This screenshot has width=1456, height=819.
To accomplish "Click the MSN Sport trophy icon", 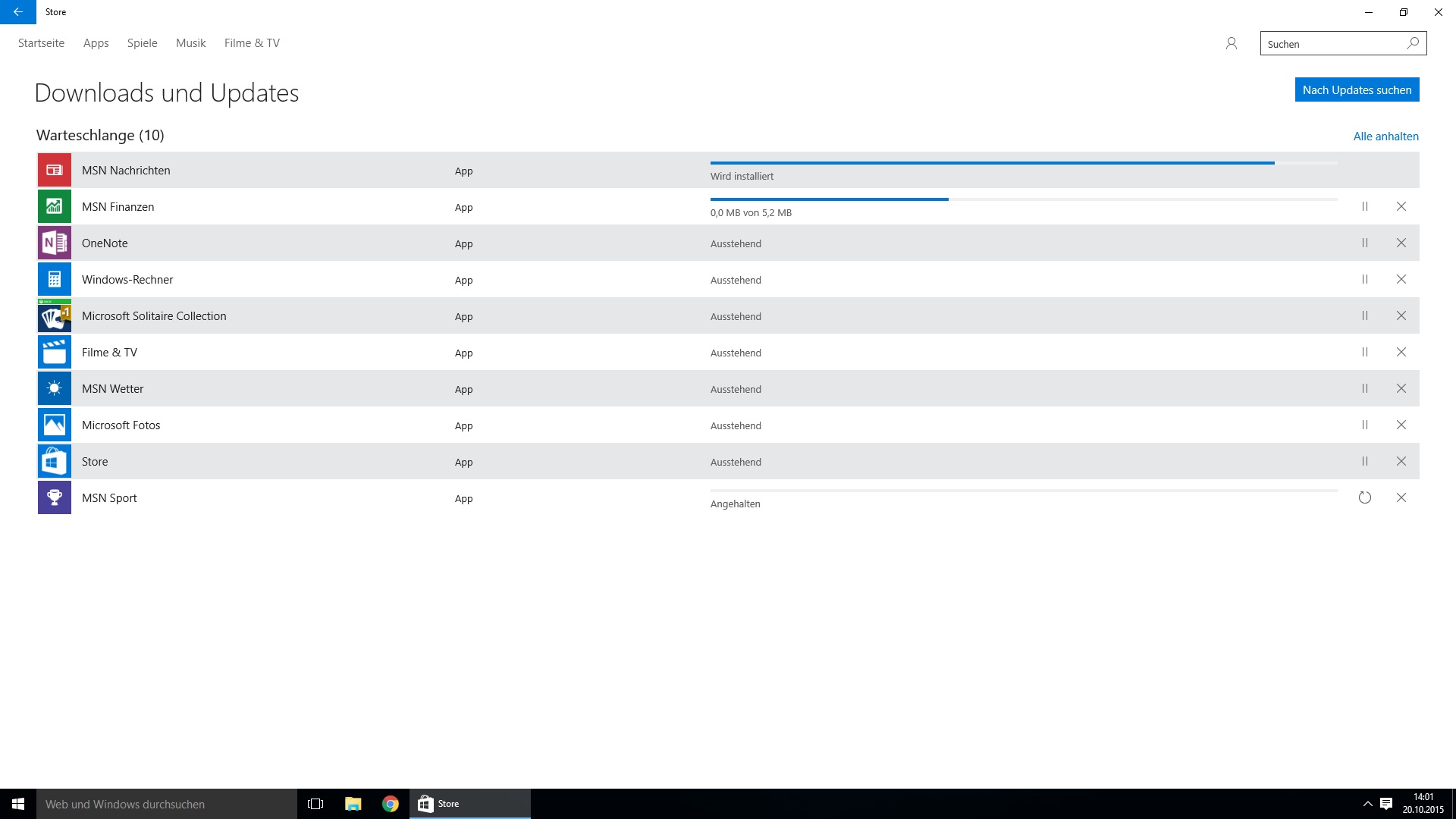I will tap(55, 498).
